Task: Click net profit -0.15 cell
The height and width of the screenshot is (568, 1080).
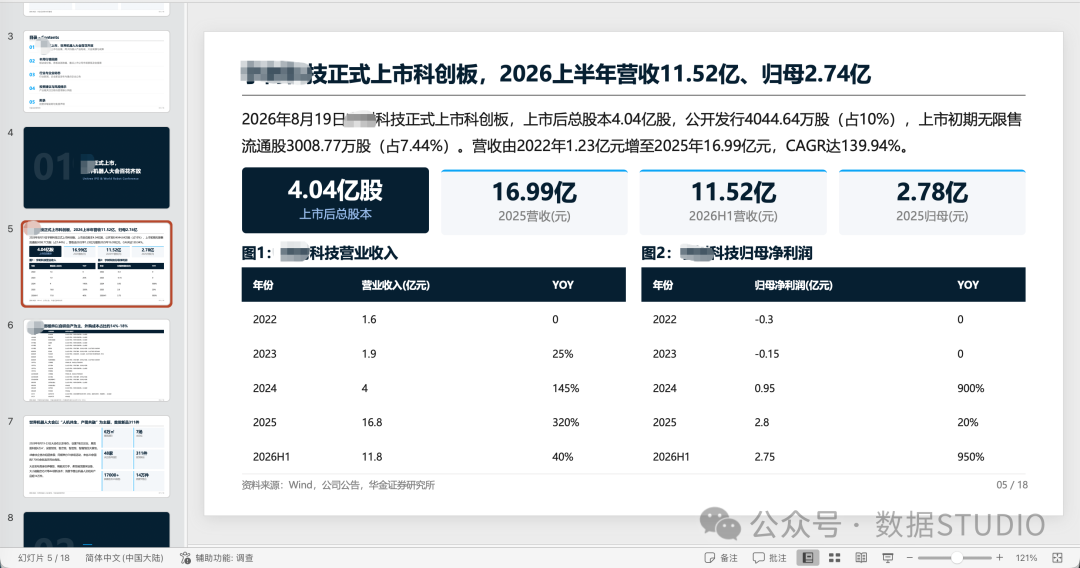Action: click(767, 354)
